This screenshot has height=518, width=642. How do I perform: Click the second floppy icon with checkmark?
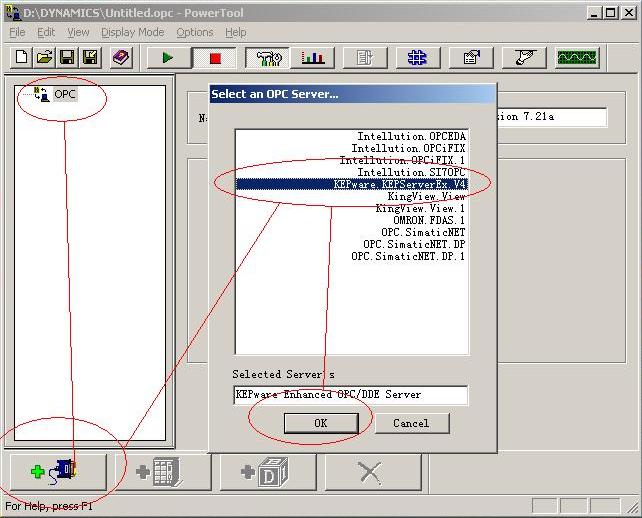coord(90,57)
